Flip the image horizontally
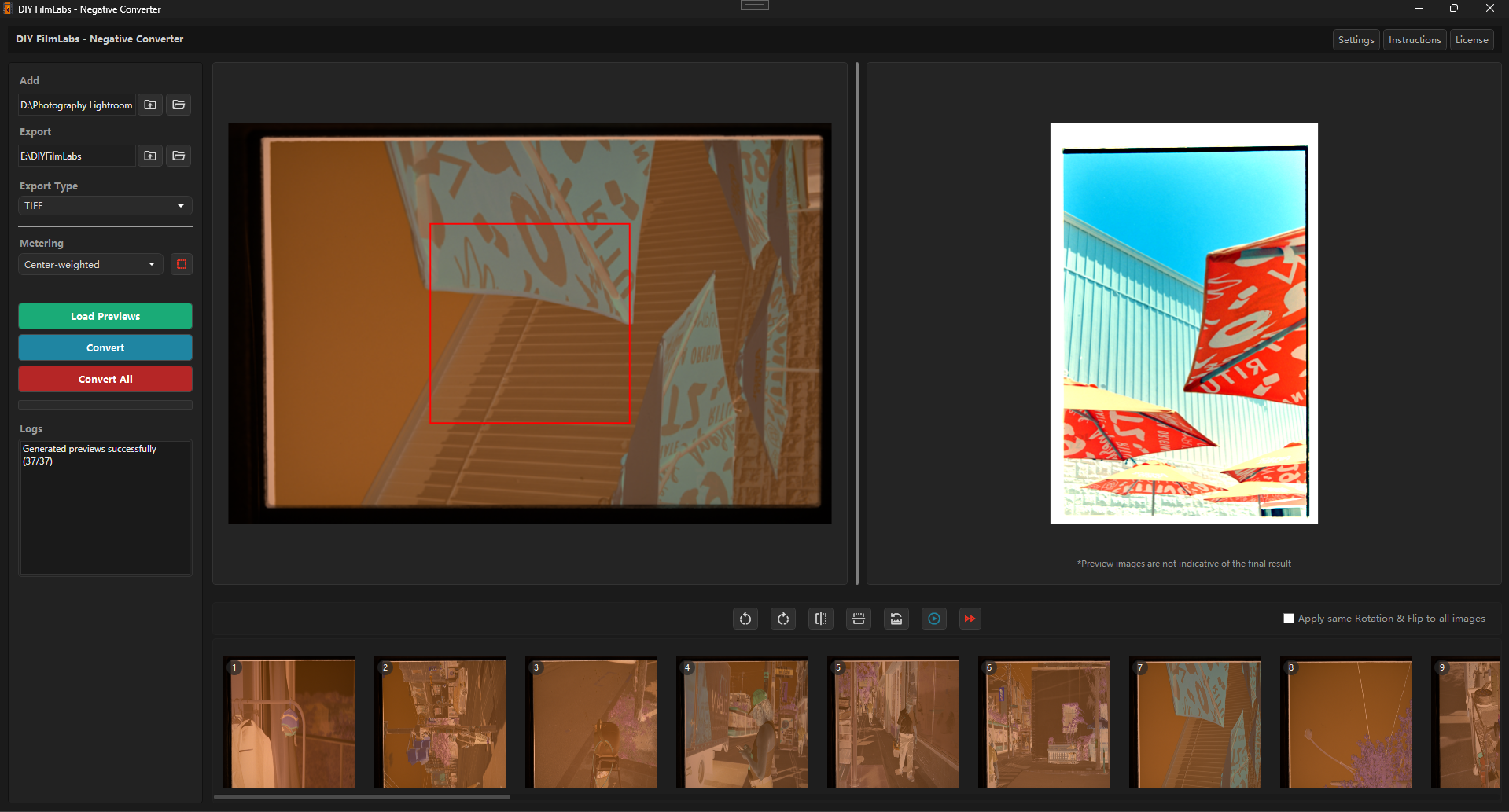Image resolution: width=1509 pixels, height=812 pixels. (x=820, y=619)
